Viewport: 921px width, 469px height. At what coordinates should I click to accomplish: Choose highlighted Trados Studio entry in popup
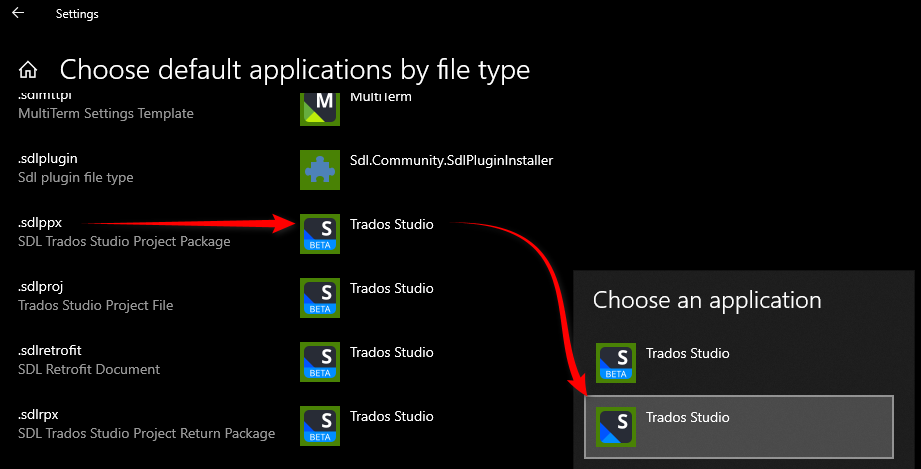739,427
